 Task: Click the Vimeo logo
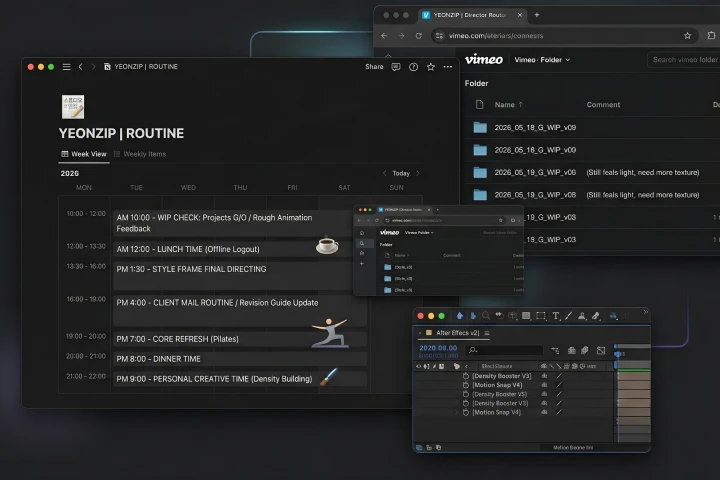pyautogui.click(x=484, y=59)
